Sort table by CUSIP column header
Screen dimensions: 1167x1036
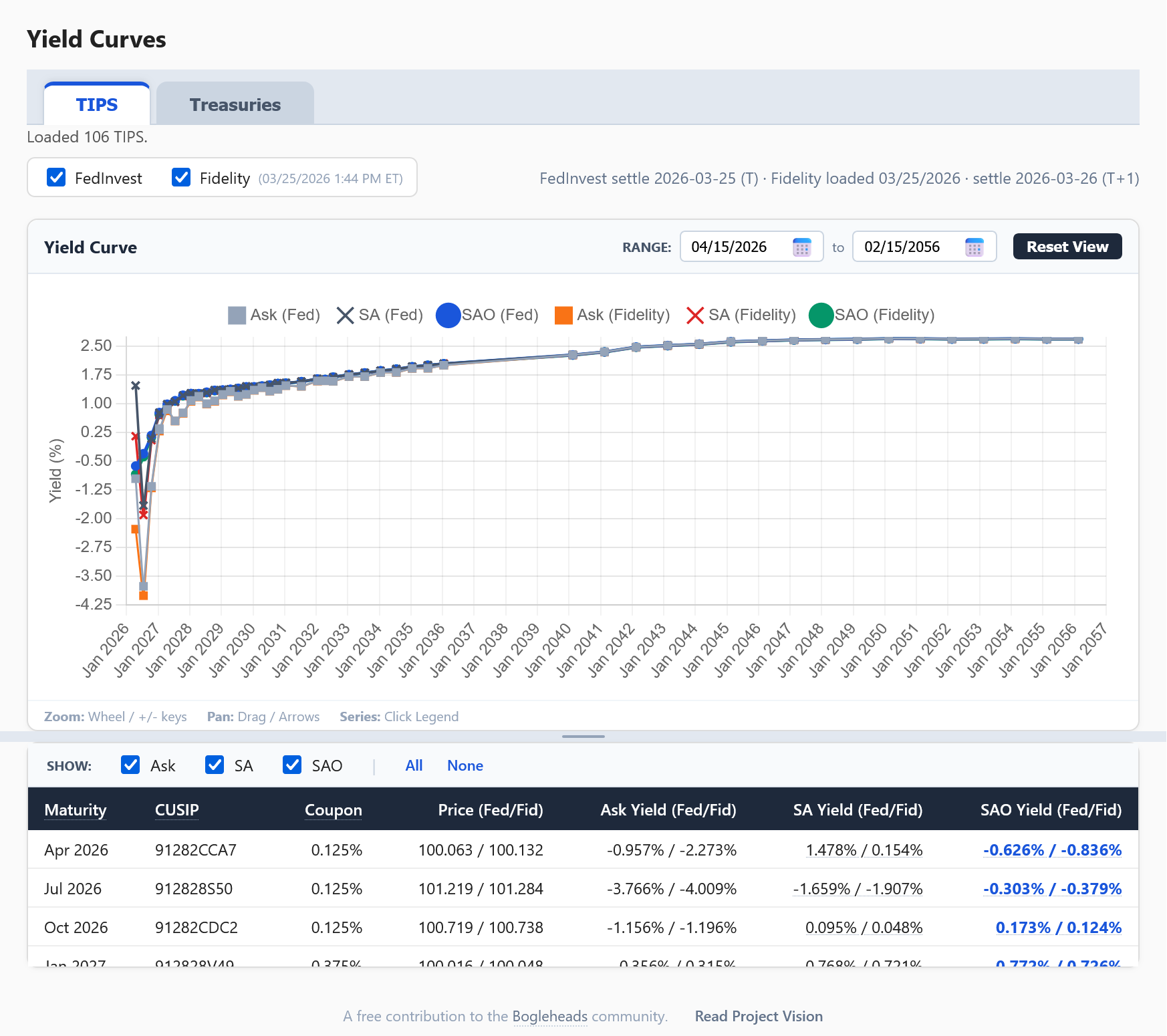coord(177,809)
